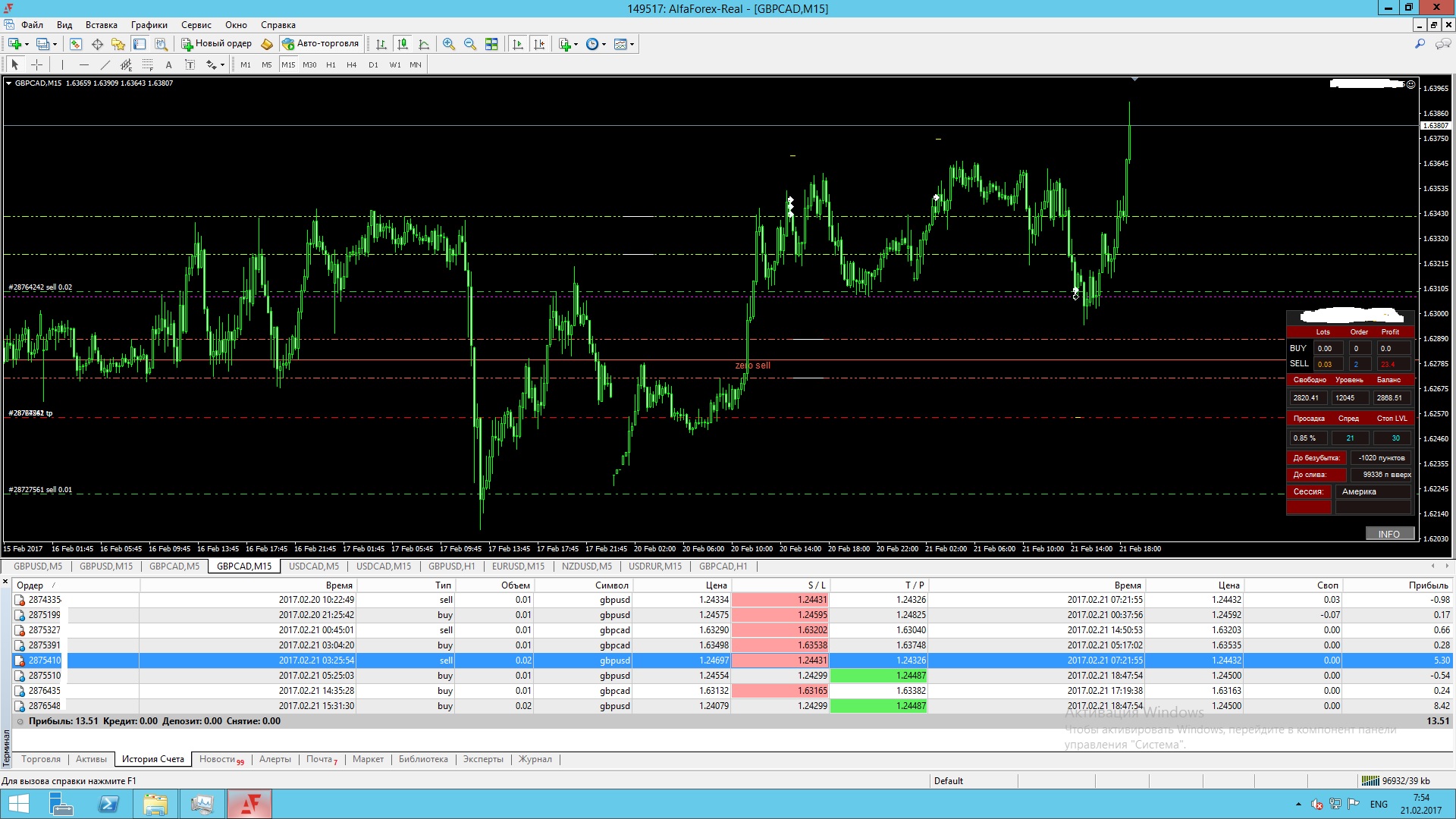Toggle chart shift from the right edge
Screen dimensions: 1456x819
pyautogui.click(x=539, y=44)
